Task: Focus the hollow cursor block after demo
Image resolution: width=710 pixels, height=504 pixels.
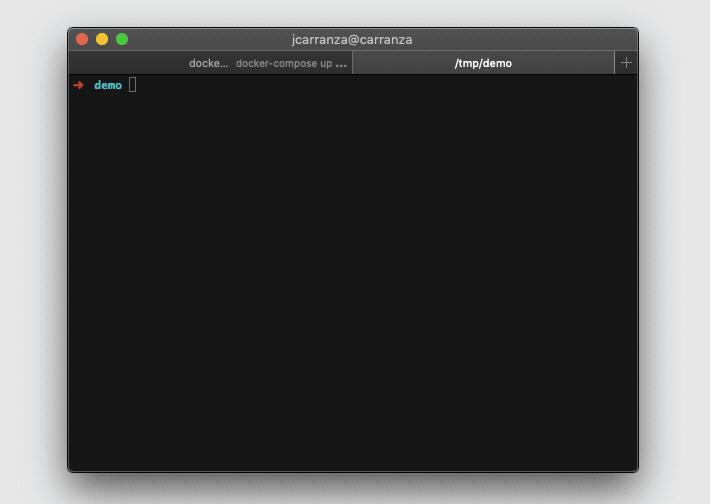Action: pos(132,85)
